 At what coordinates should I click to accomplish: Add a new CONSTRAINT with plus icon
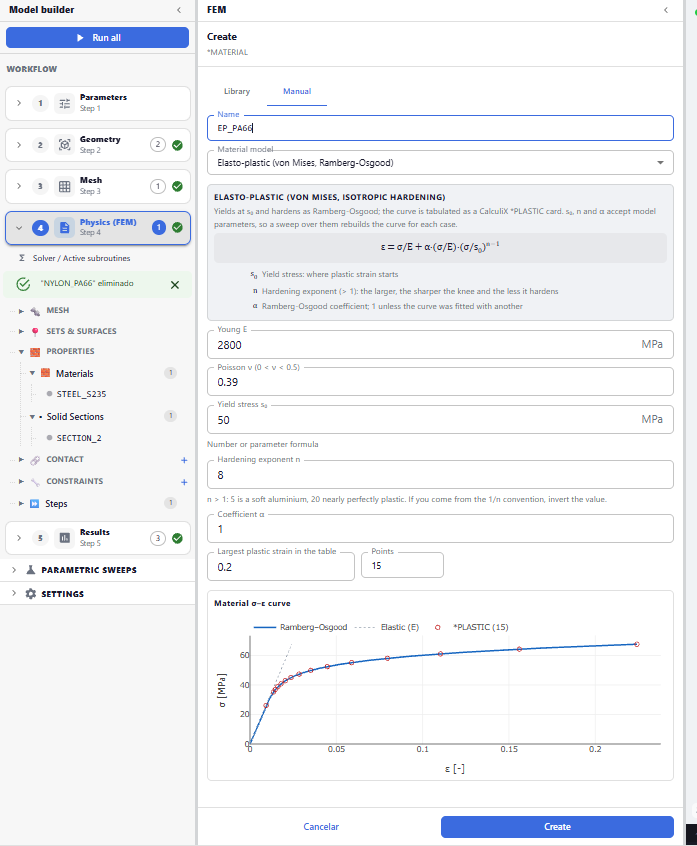tap(184, 482)
